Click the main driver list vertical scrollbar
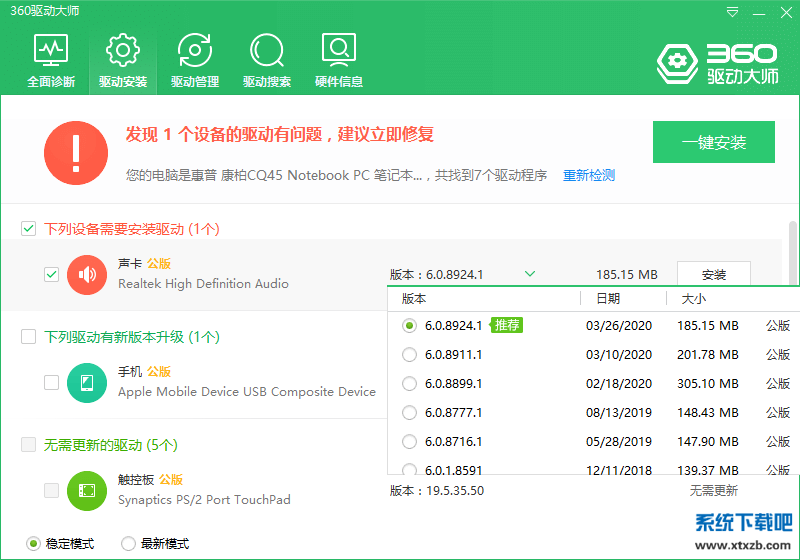The image size is (800, 560). (793, 250)
